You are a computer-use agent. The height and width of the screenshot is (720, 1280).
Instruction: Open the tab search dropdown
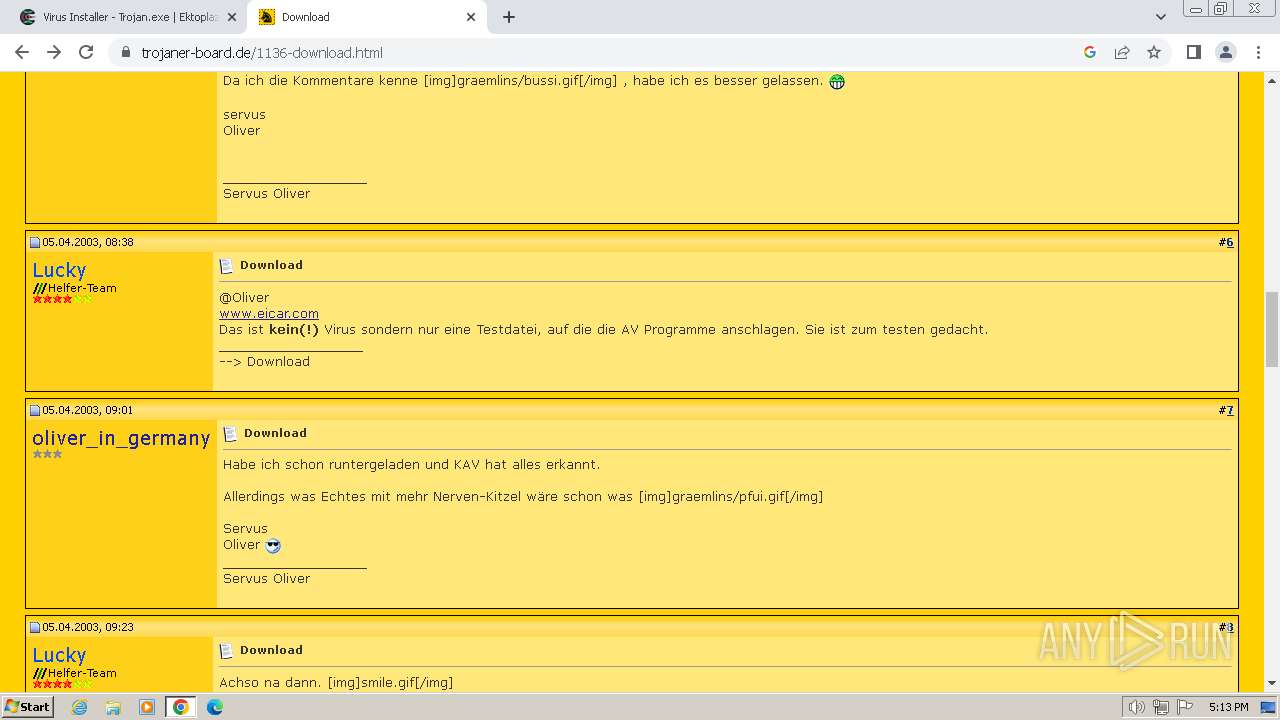[1160, 17]
